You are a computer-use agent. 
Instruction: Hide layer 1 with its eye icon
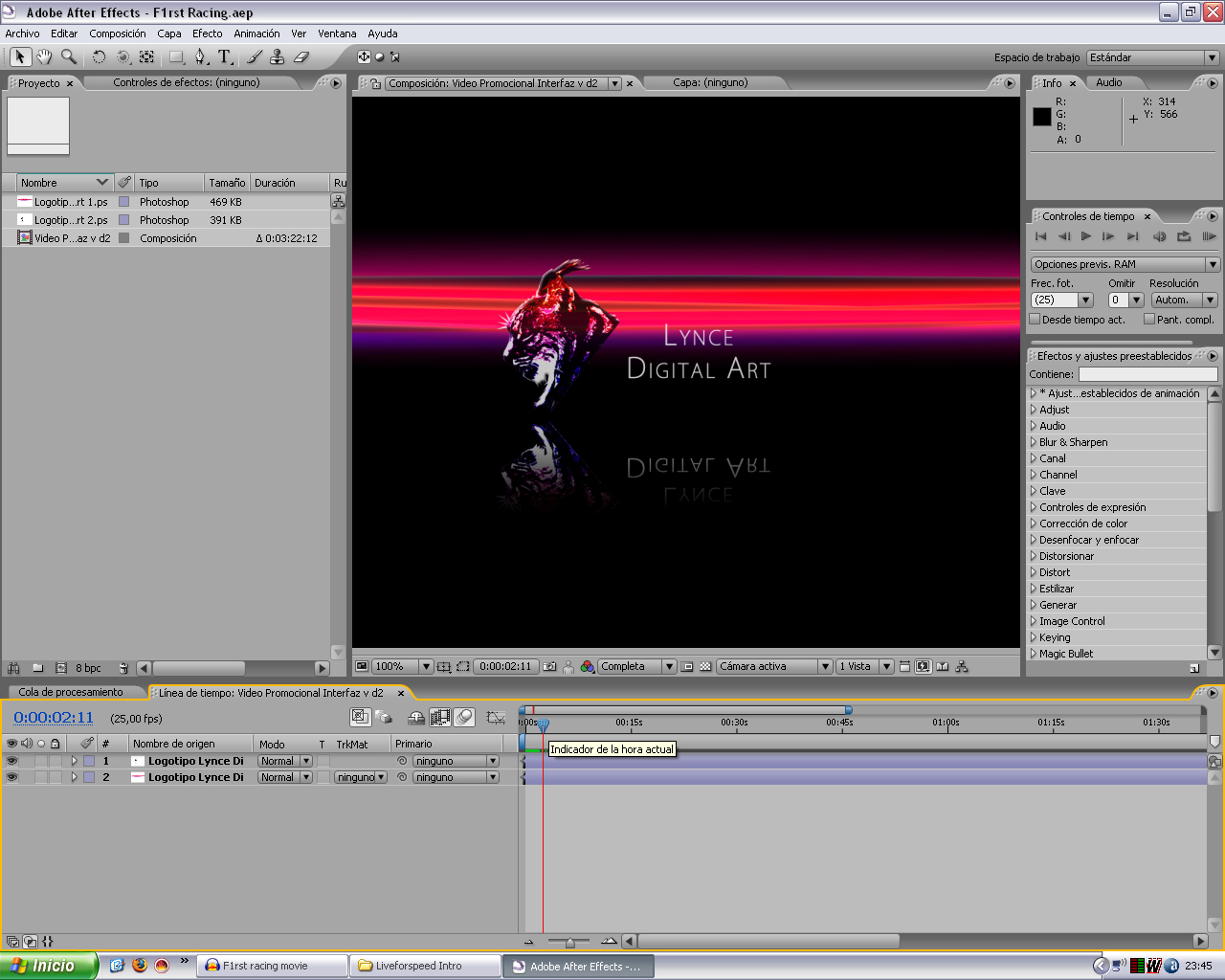click(11, 761)
